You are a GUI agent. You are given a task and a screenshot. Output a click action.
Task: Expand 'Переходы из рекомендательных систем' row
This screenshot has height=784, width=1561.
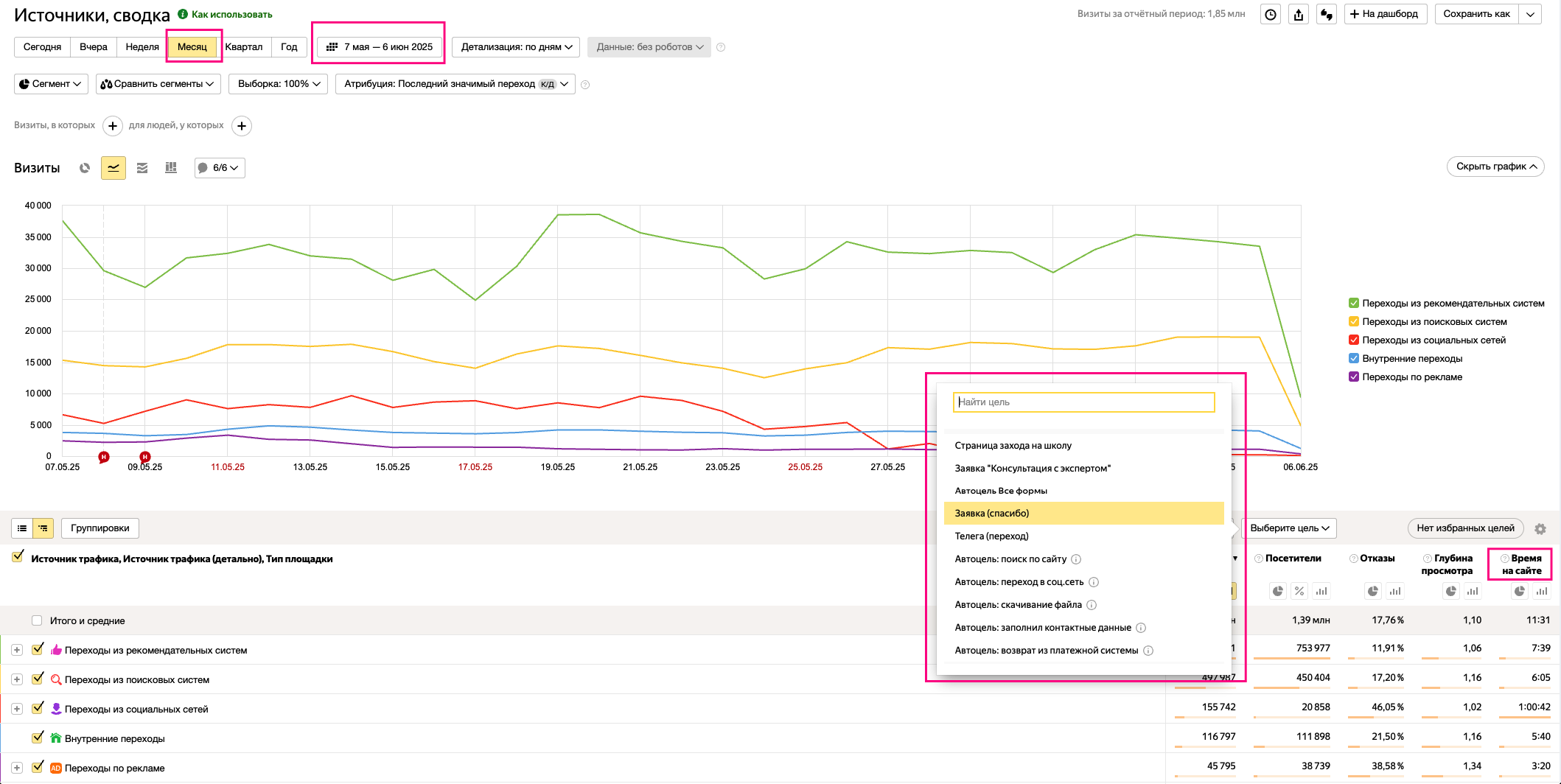(17, 650)
